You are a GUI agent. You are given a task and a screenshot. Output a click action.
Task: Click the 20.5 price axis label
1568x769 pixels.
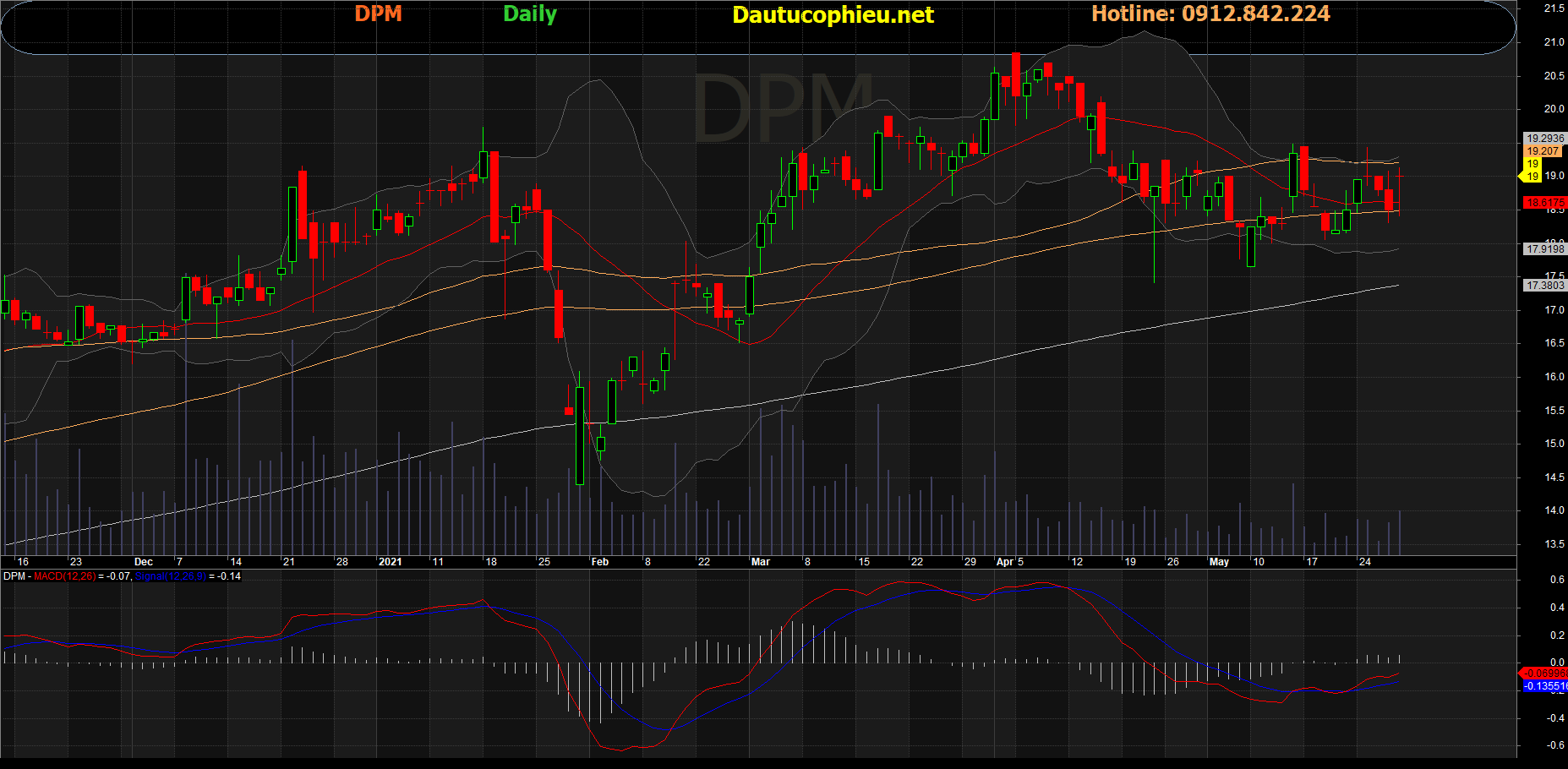[1554, 76]
